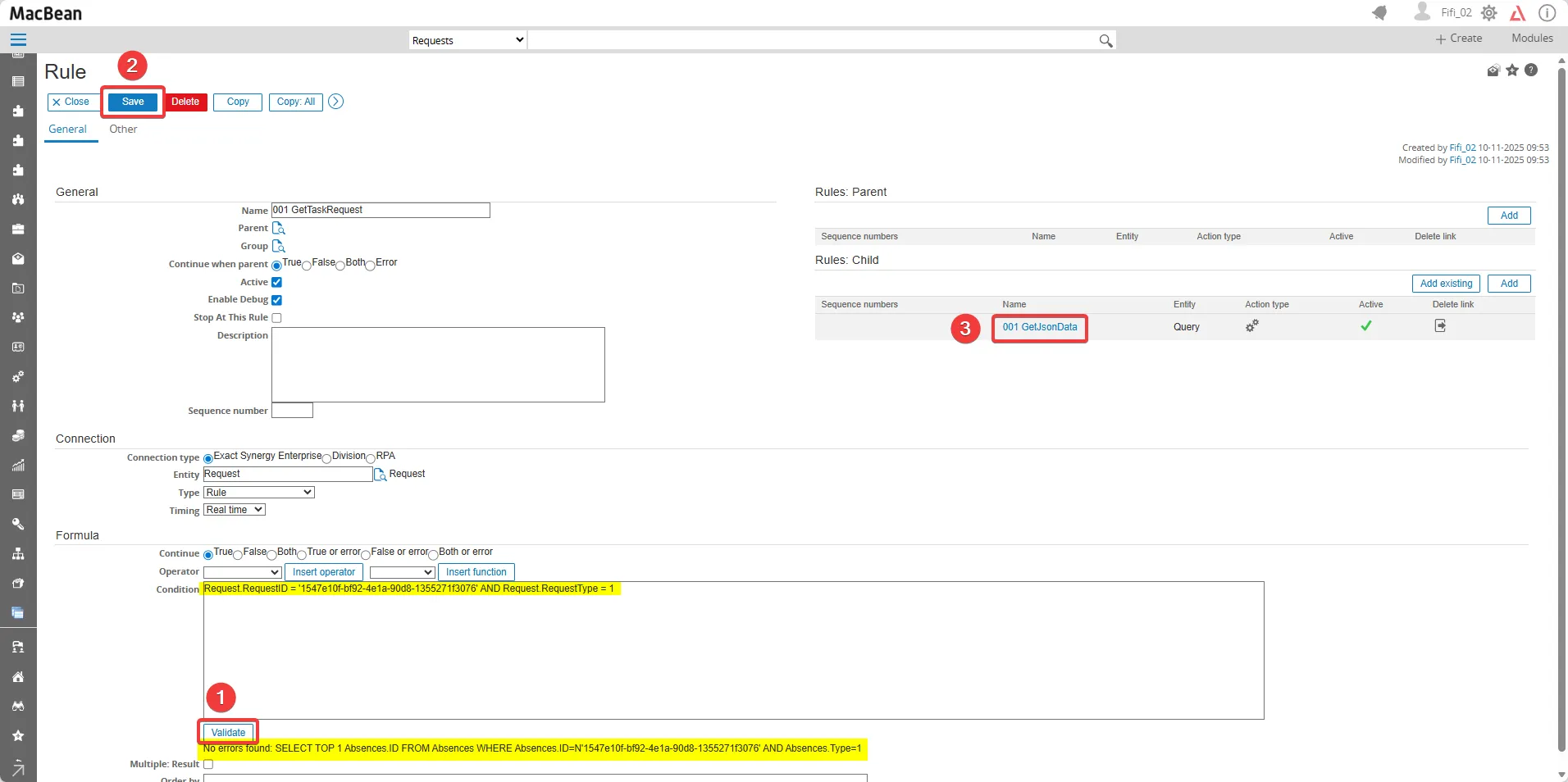The height and width of the screenshot is (782, 1568).
Task: Click the Group lookup icon
Action: pyautogui.click(x=278, y=246)
